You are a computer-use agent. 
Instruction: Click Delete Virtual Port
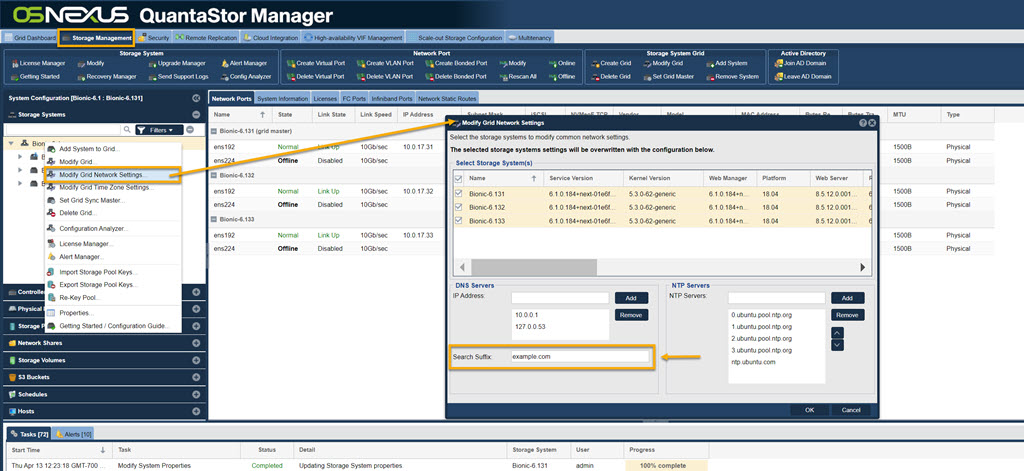coord(315,76)
